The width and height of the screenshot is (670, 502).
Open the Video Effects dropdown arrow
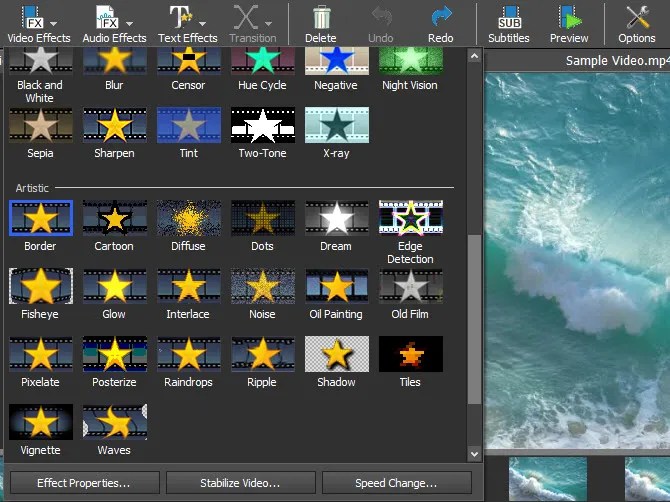53,23
